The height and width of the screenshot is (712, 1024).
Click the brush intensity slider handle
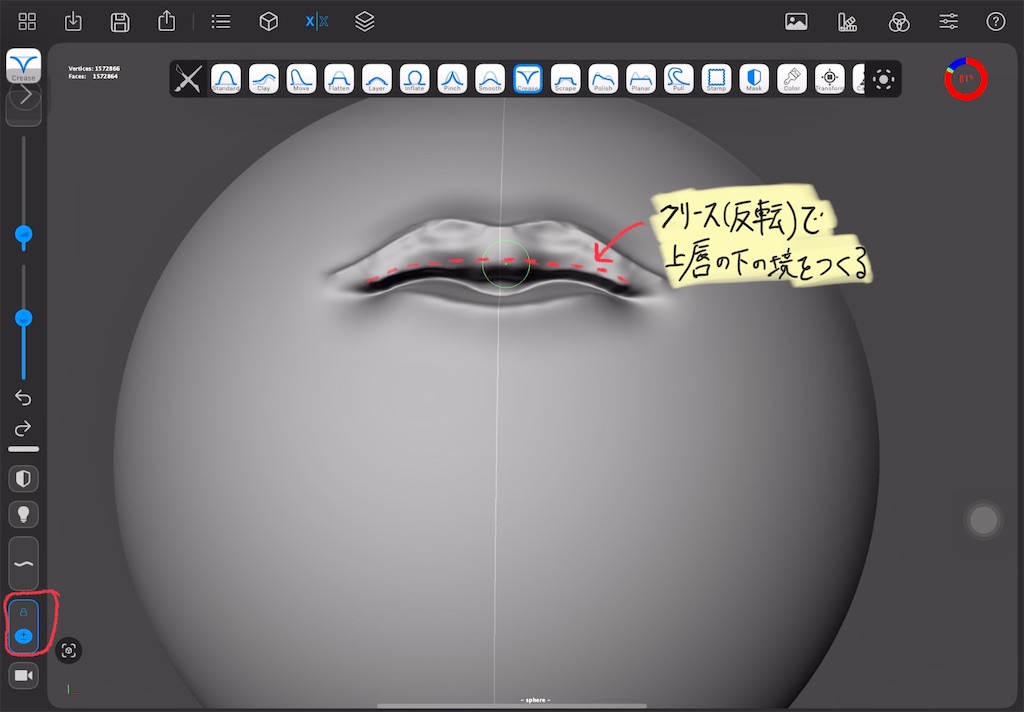point(24,318)
